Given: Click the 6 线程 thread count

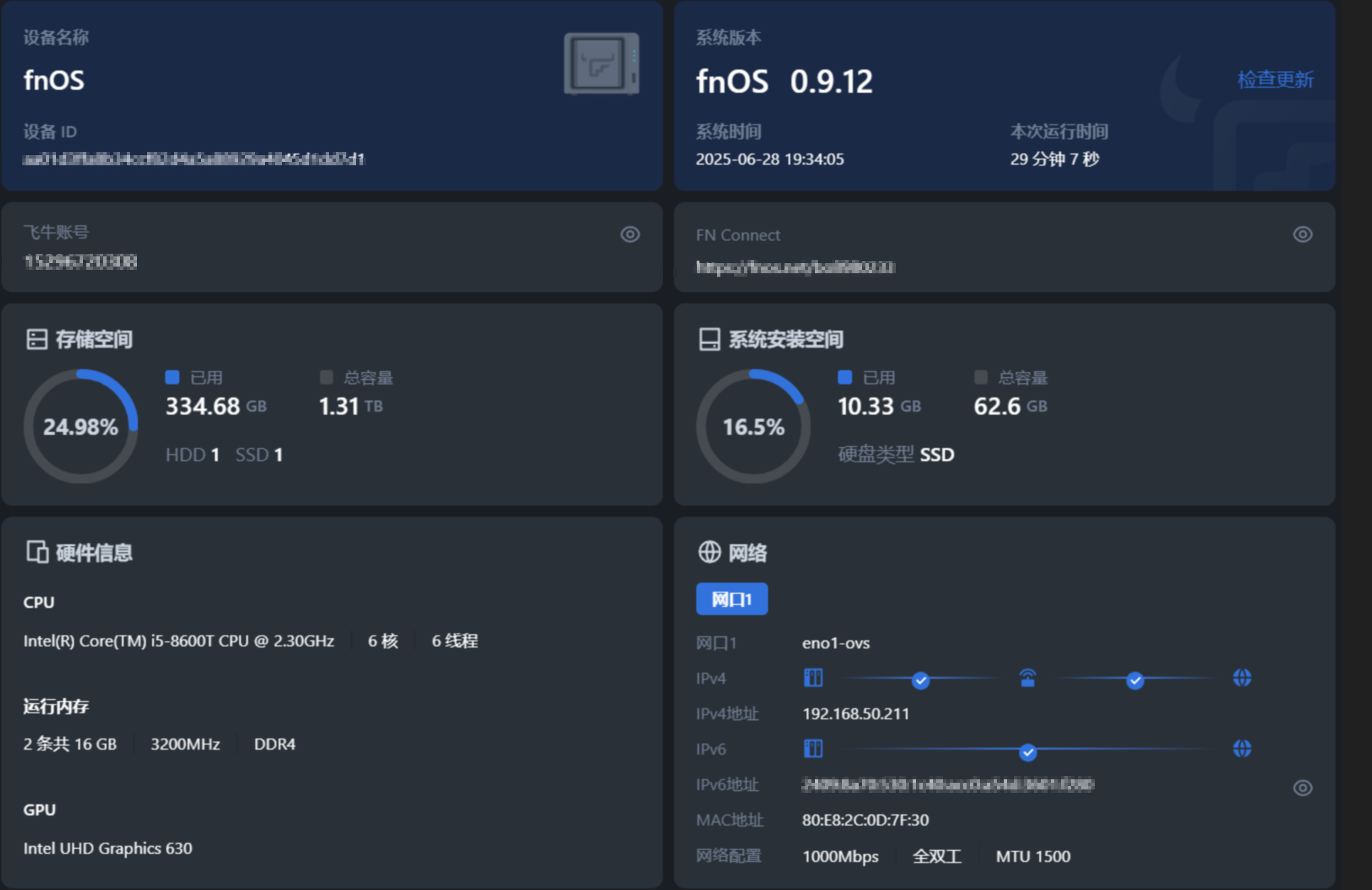Looking at the screenshot, I should (x=455, y=641).
